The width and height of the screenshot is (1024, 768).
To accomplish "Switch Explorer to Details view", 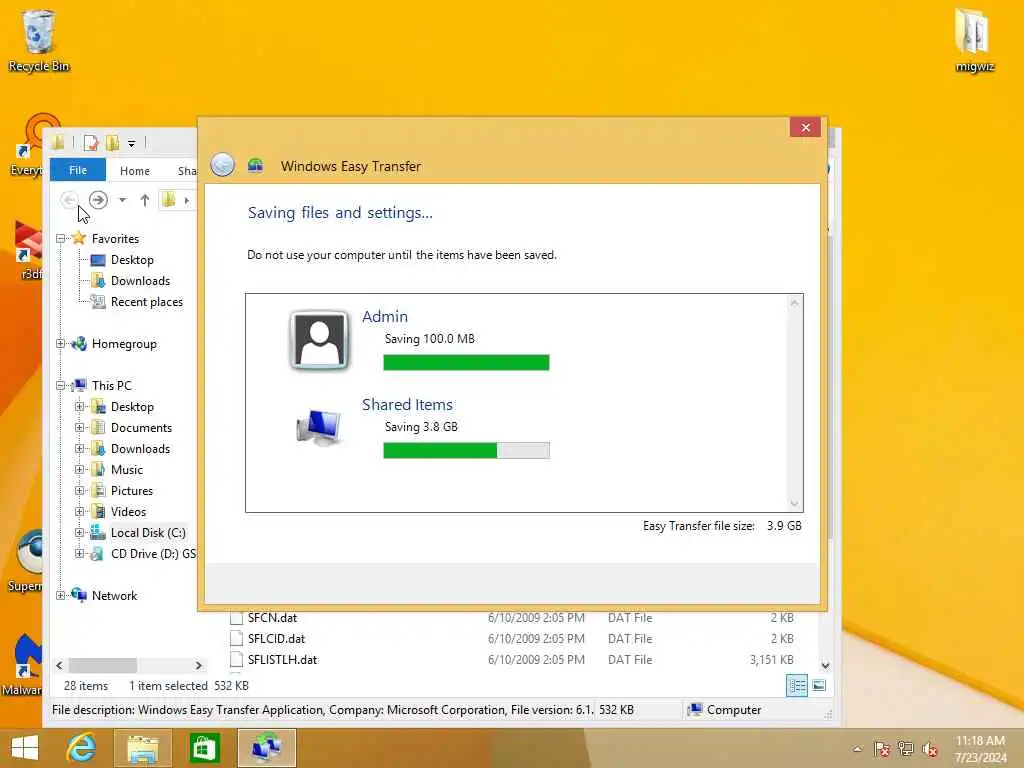I will 797,686.
